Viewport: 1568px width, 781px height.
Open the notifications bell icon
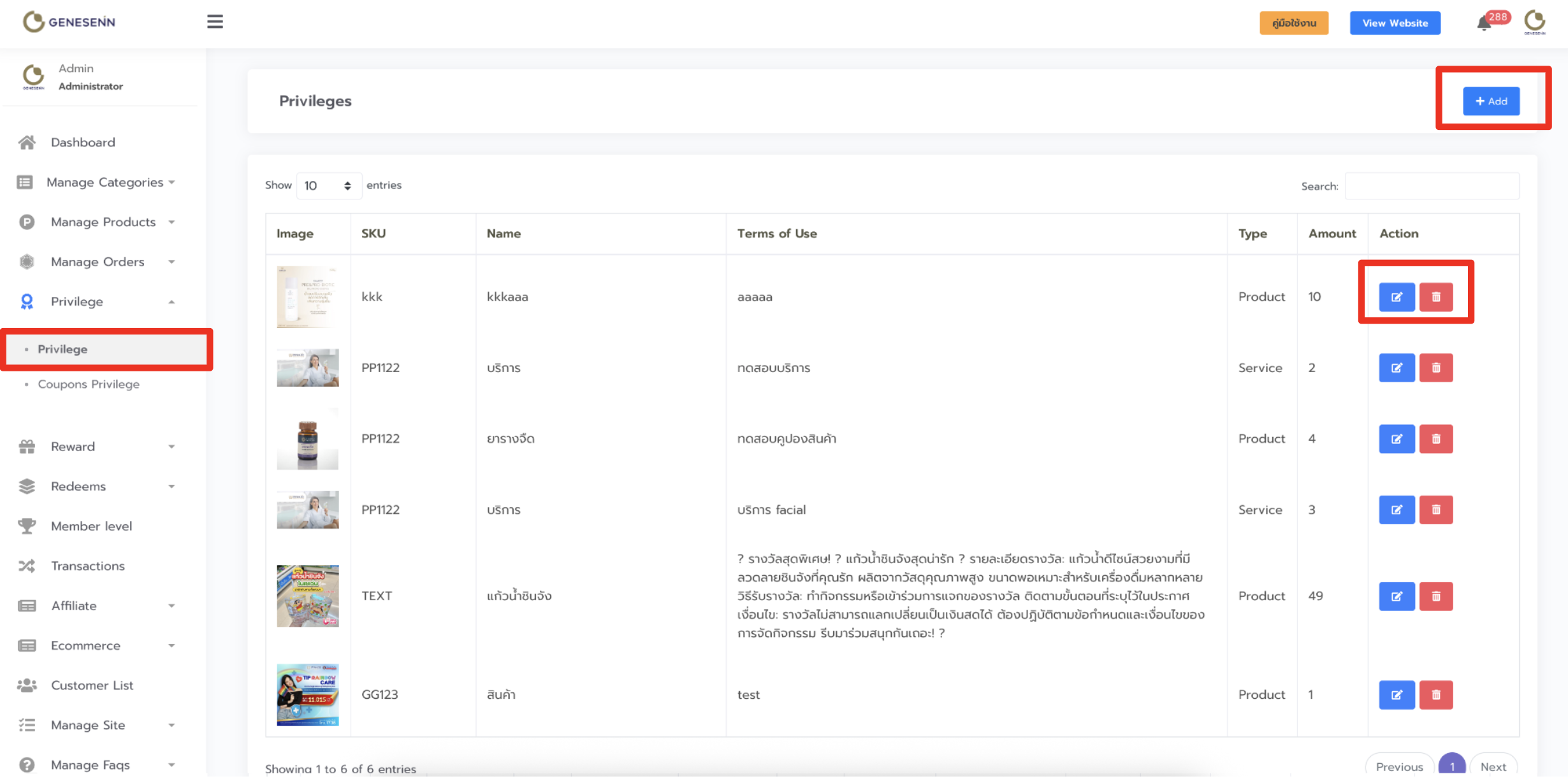pos(1484,24)
